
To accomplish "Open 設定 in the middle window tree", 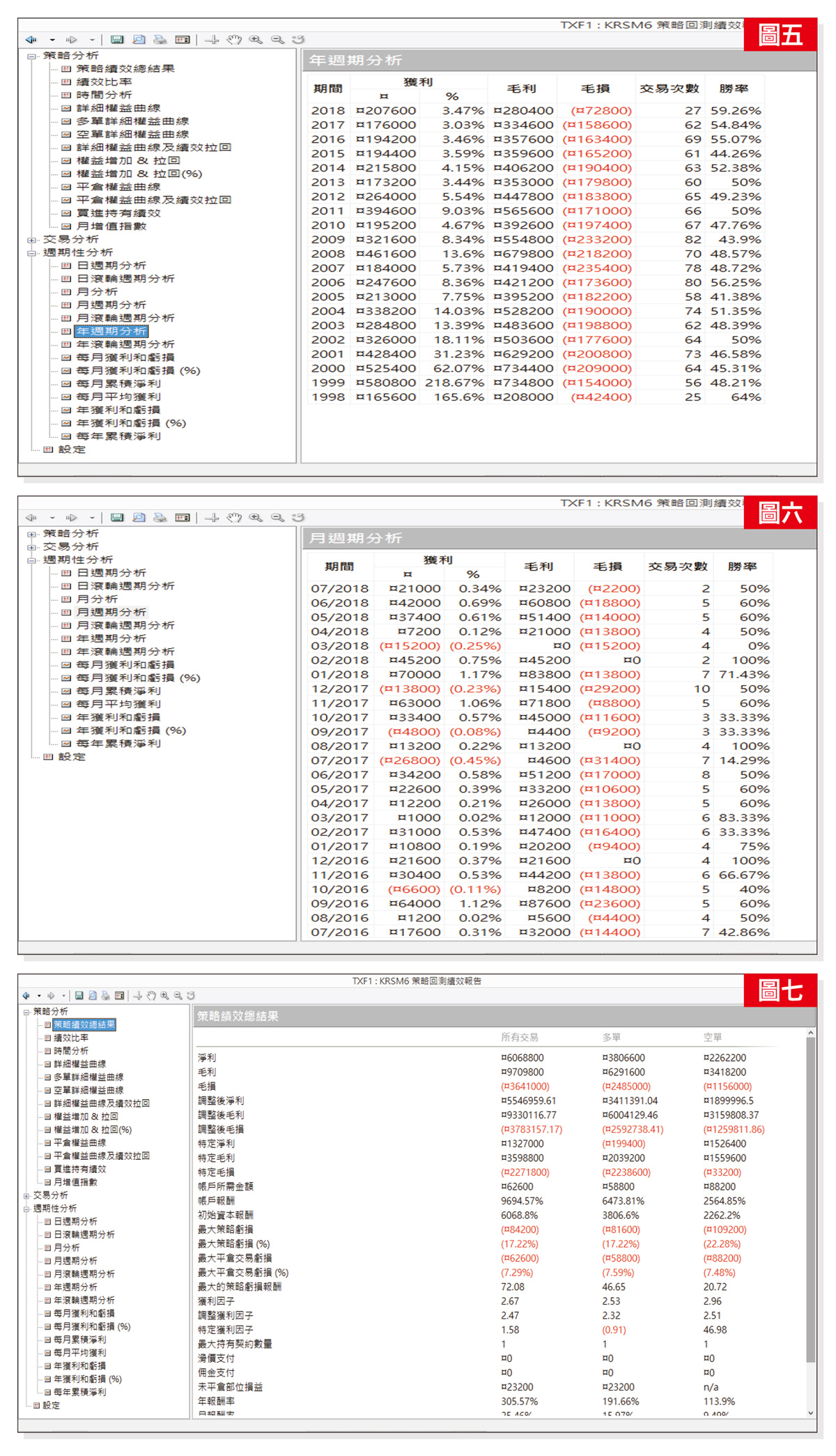I will 71,757.
